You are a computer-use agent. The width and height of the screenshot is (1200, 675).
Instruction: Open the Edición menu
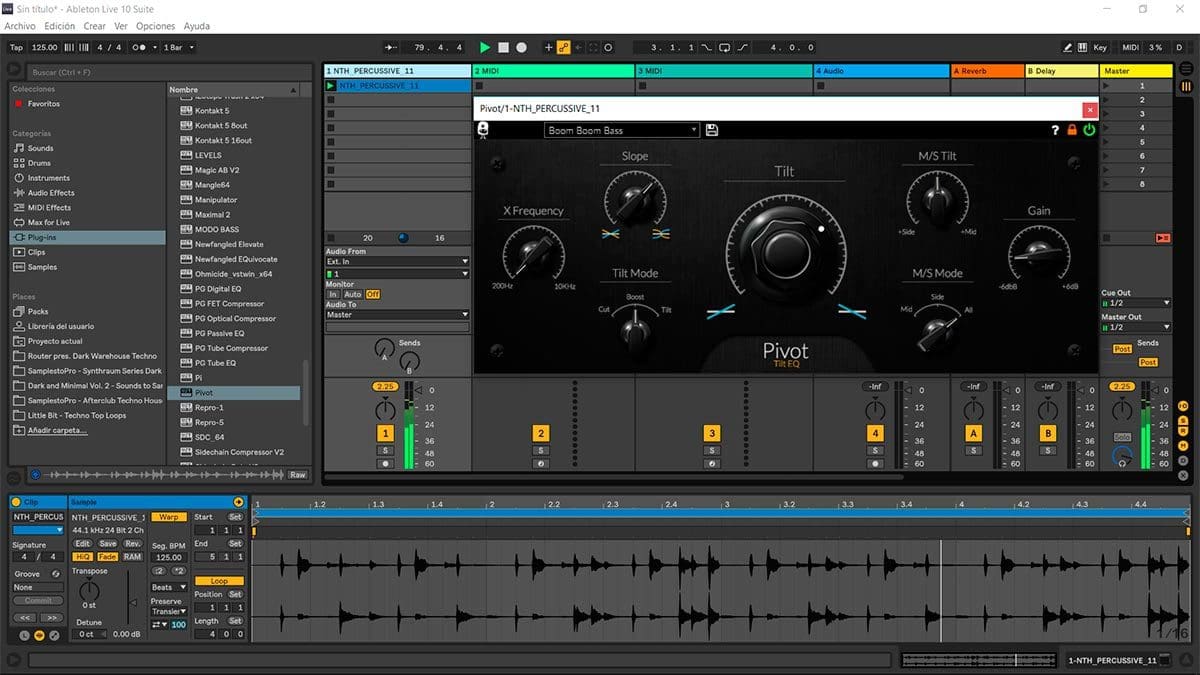coord(60,26)
